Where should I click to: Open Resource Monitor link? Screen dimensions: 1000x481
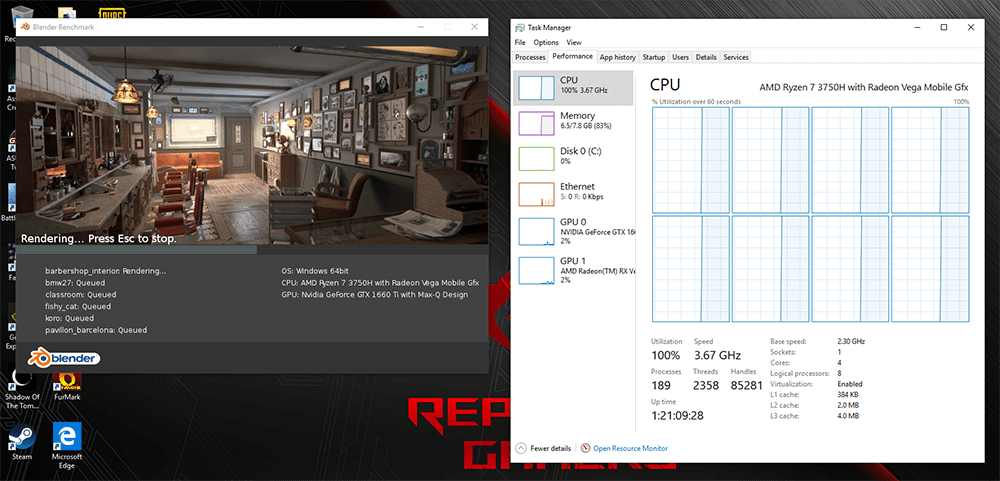[630, 448]
